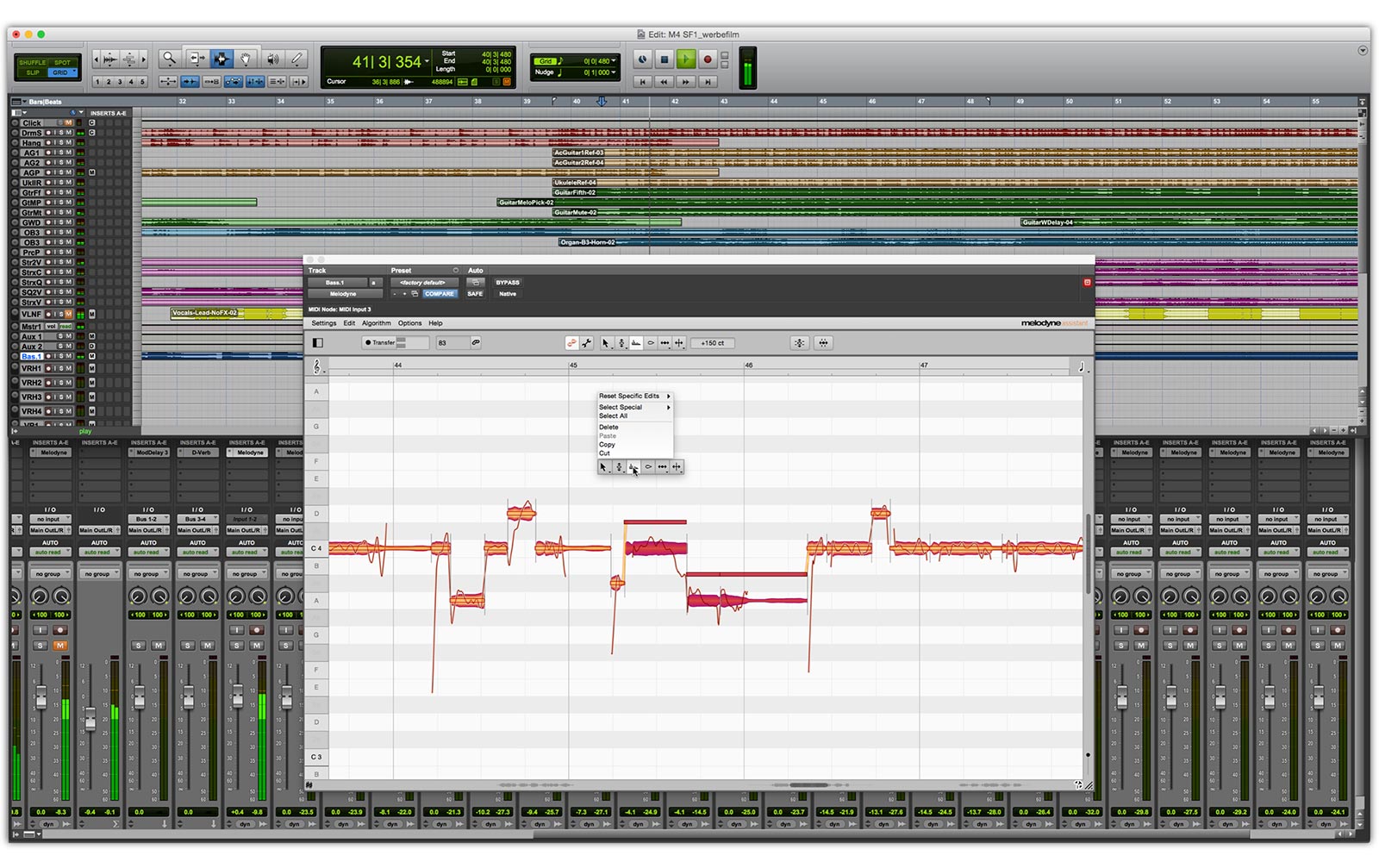The width and height of the screenshot is (1379, 868).
Task: Enable Spot edit mode
Action: 63,62
